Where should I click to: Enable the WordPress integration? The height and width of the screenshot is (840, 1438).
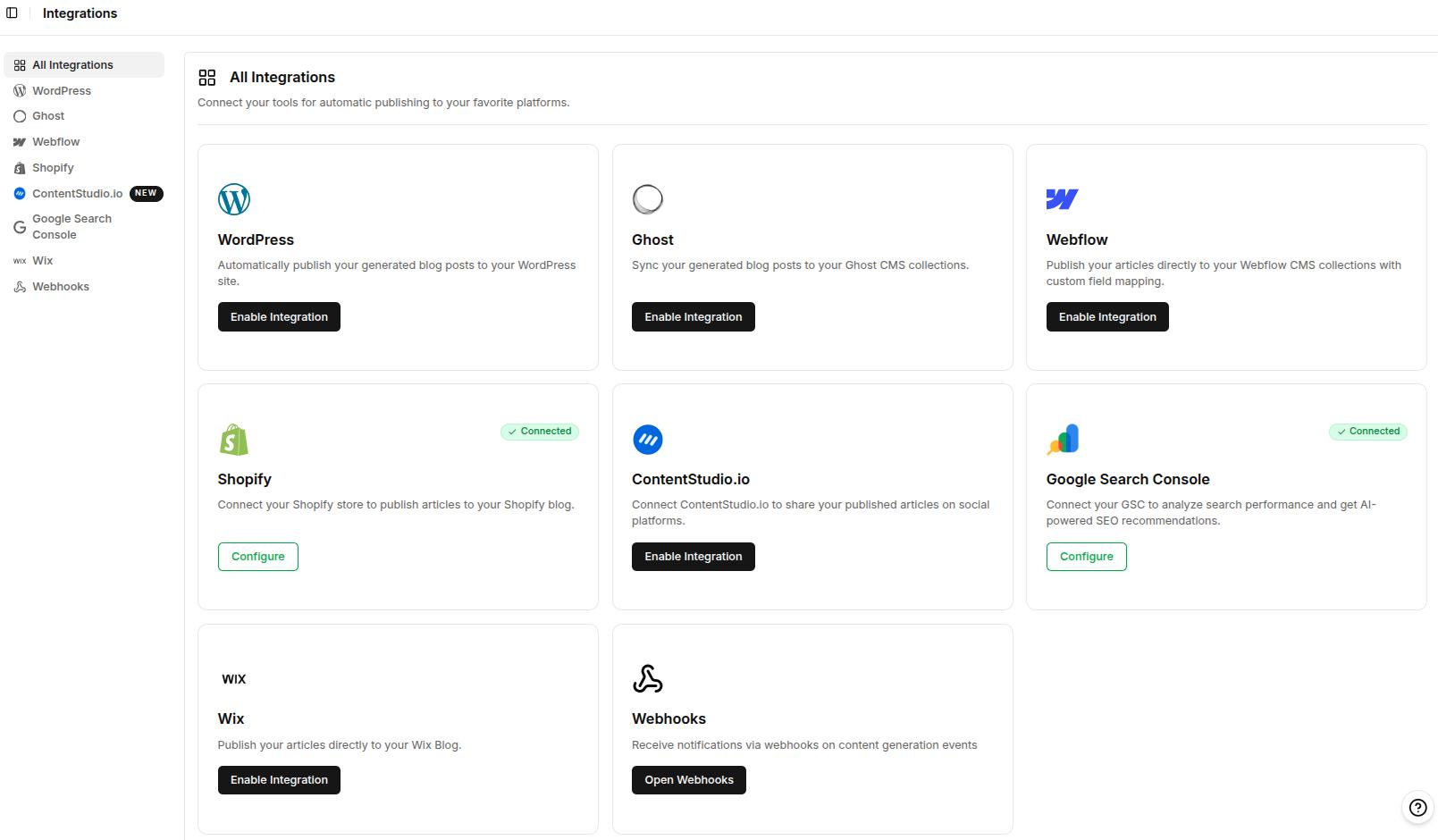[278, 316]
